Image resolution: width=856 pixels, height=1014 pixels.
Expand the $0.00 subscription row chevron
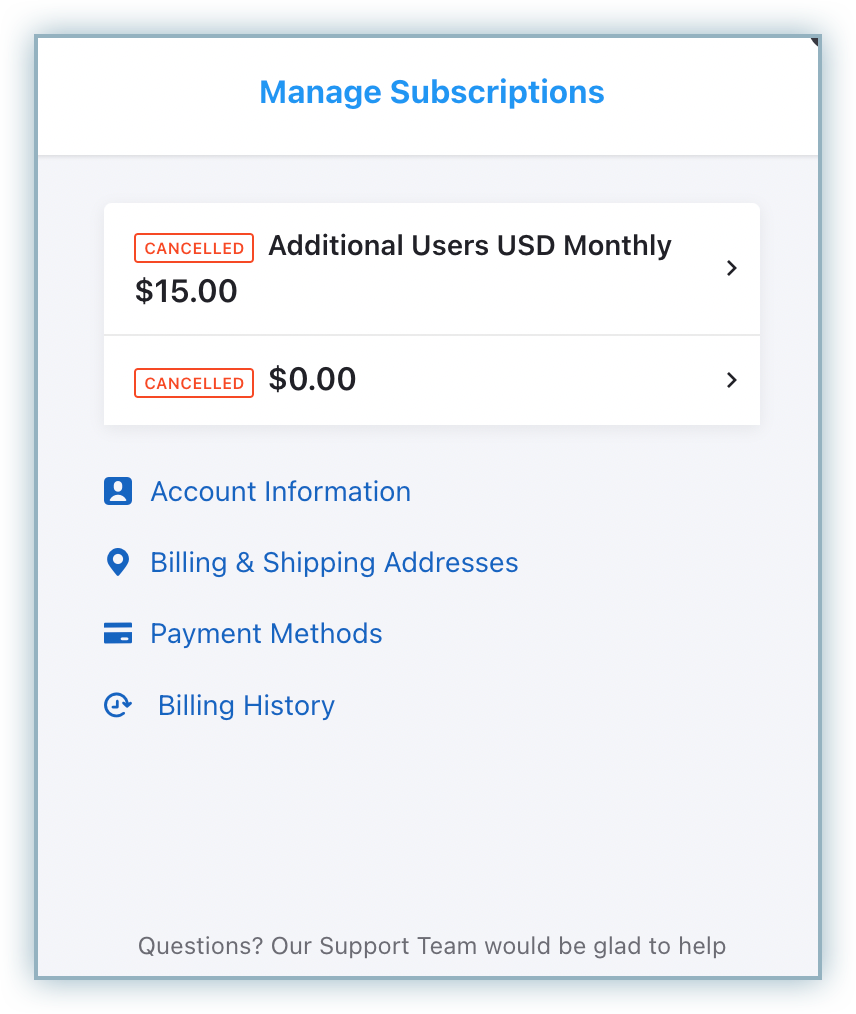click(x=731, y=380)
